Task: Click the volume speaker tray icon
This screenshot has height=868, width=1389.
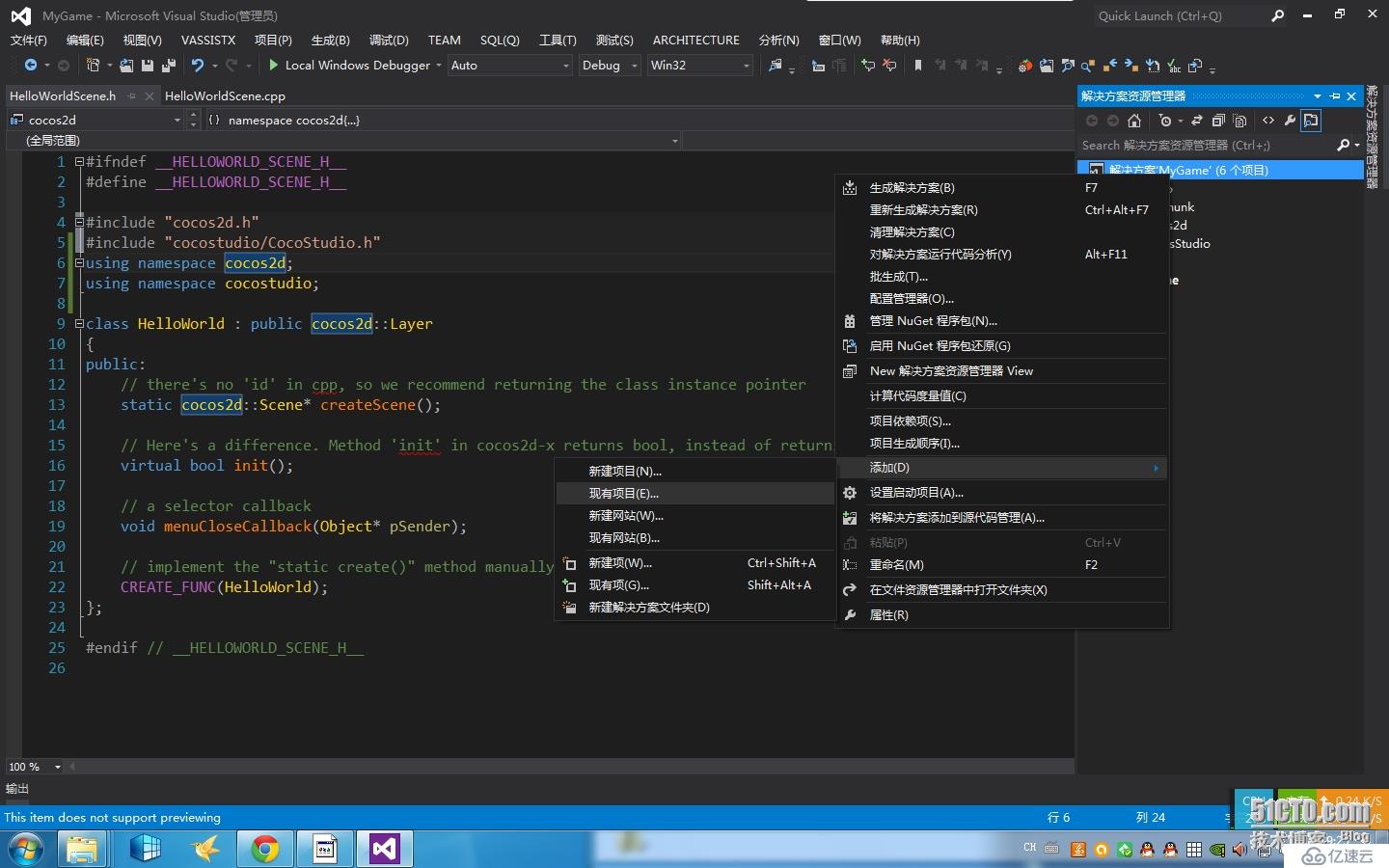Action: [1239, 850]
